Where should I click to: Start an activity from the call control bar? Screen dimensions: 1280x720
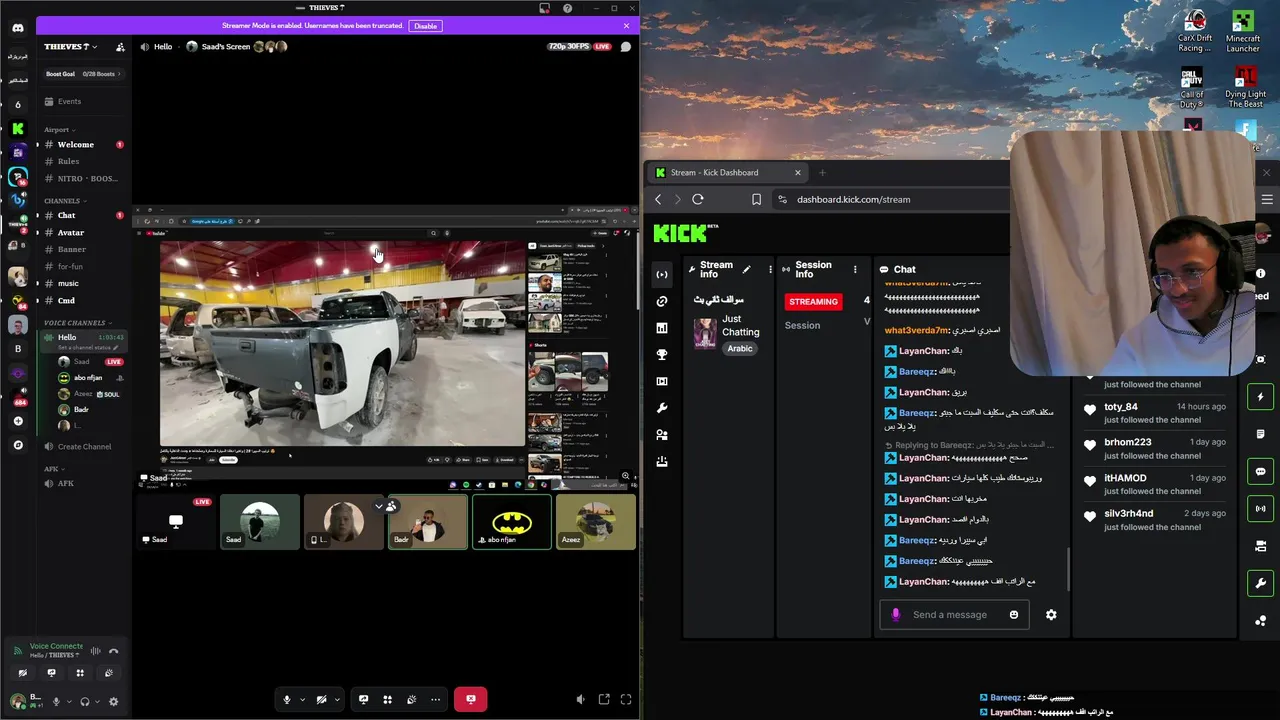coord(387,700)
